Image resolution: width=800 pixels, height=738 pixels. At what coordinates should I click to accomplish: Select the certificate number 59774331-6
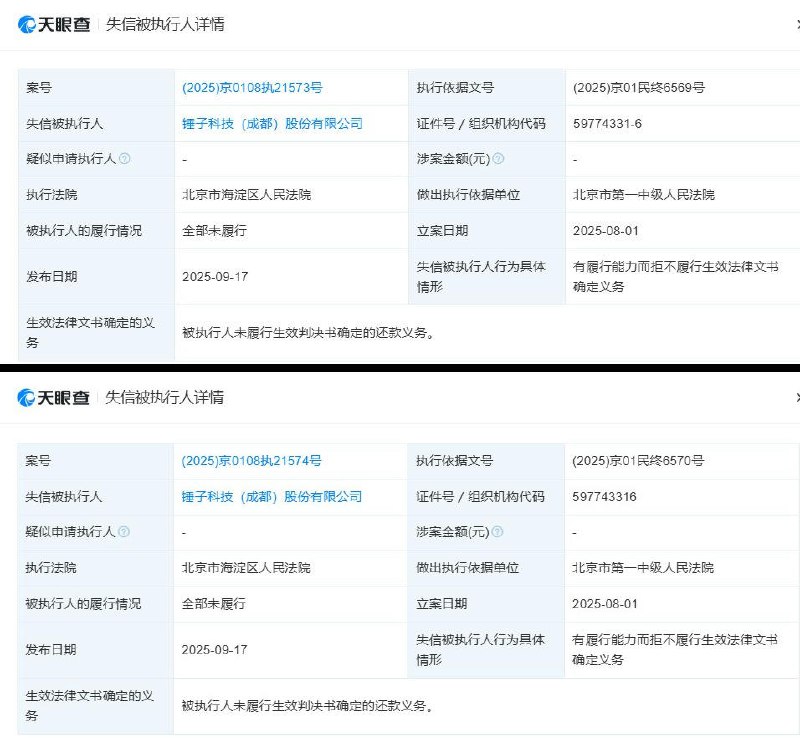[x=607, y=124]
